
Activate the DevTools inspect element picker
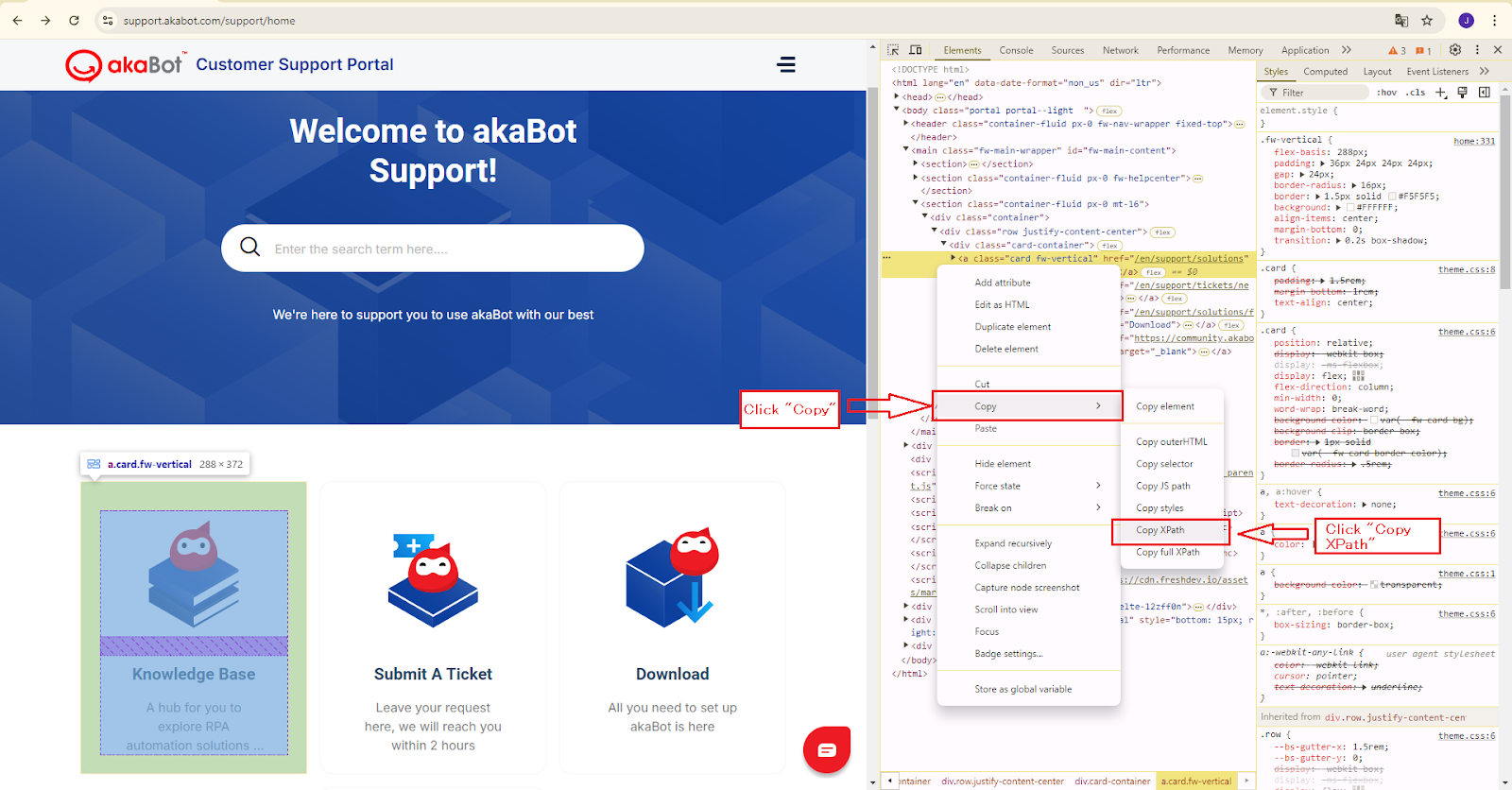(x=893, y=50)
